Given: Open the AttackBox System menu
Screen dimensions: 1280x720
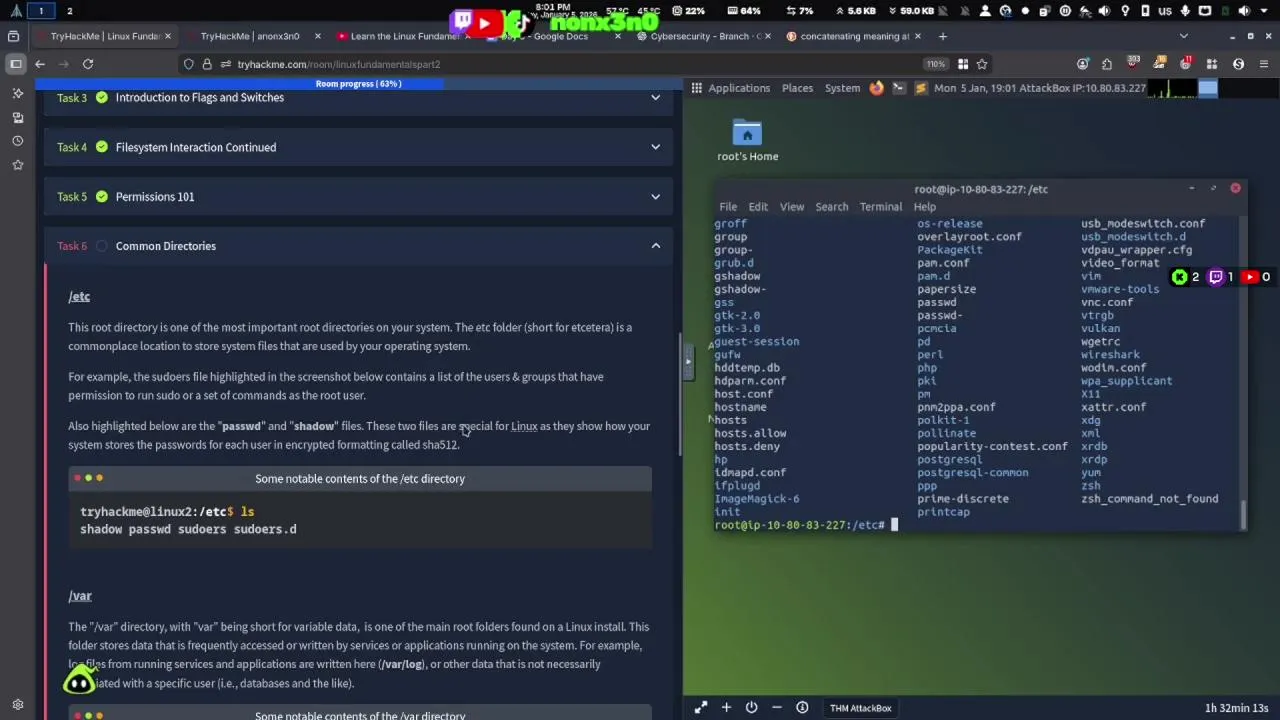Looking at the screenshot, I should (842, 88).
